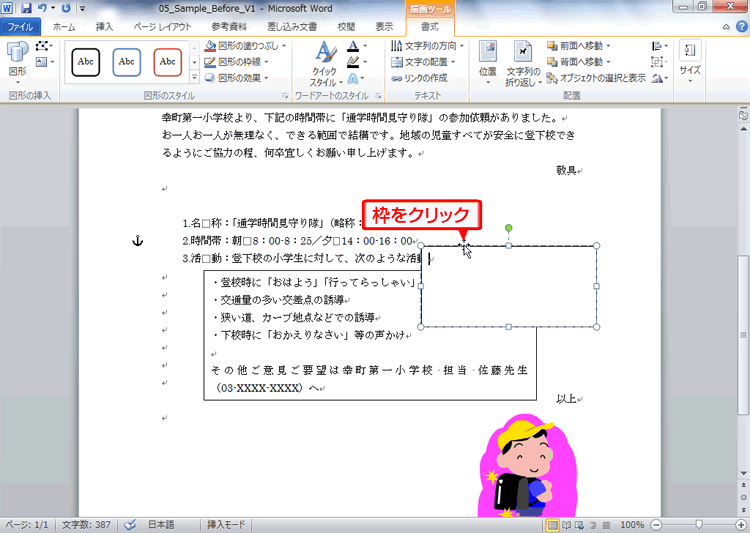Click the 100% zoom level button

[632, 525]
